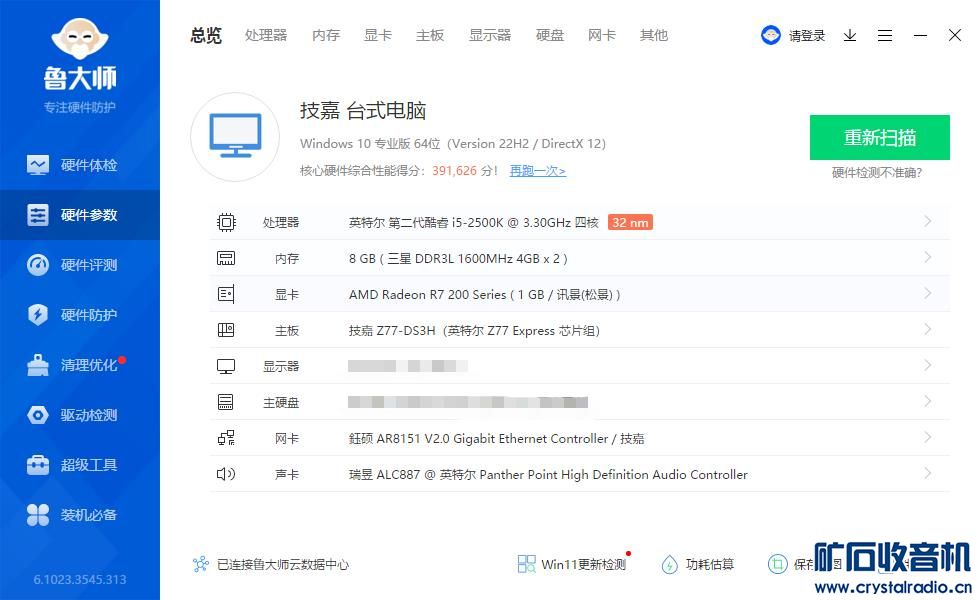Image resolution: width=980 pixels, height=600 pixels.
Task: Expand the 内存 row chevron
Action: (928, 258)
